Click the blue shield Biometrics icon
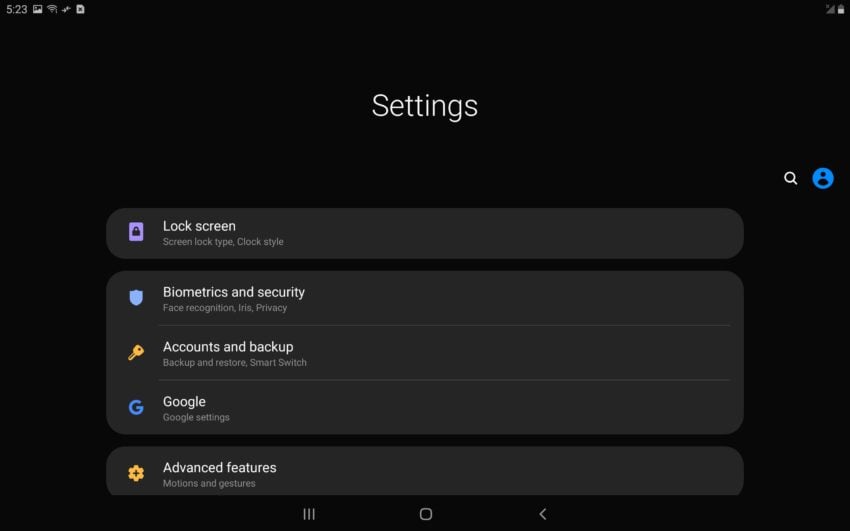The height and width of the screenshot is (531, 850). [x=136, y=297]
